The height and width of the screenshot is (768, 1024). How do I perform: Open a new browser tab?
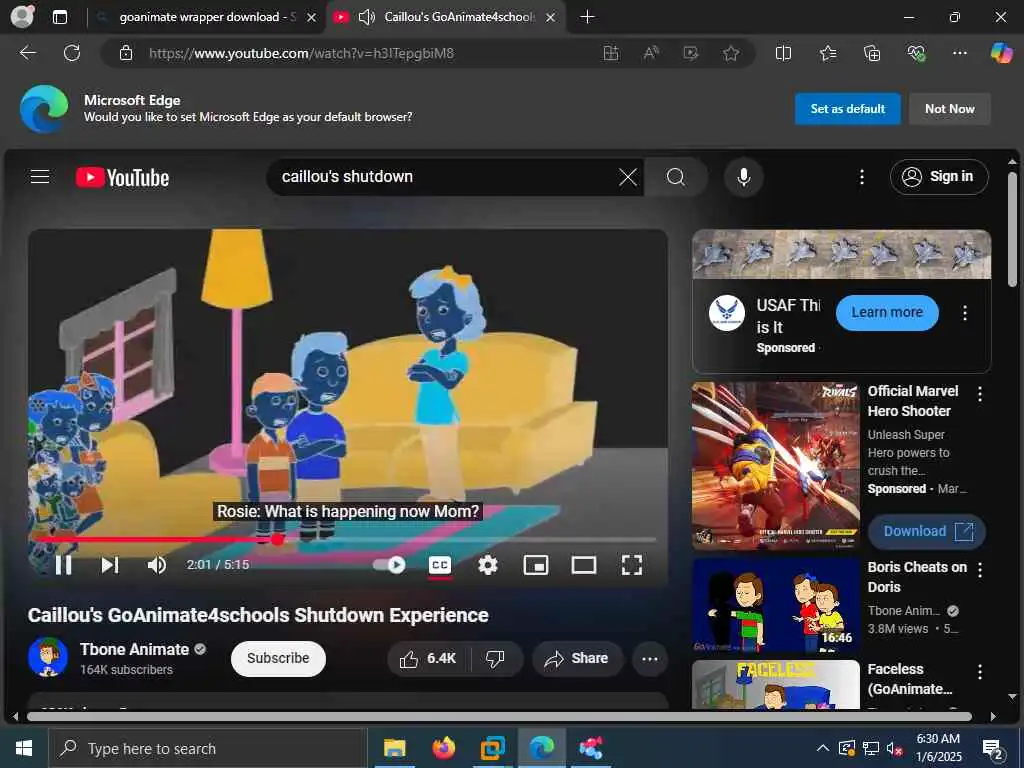click(x=587, y=17)
